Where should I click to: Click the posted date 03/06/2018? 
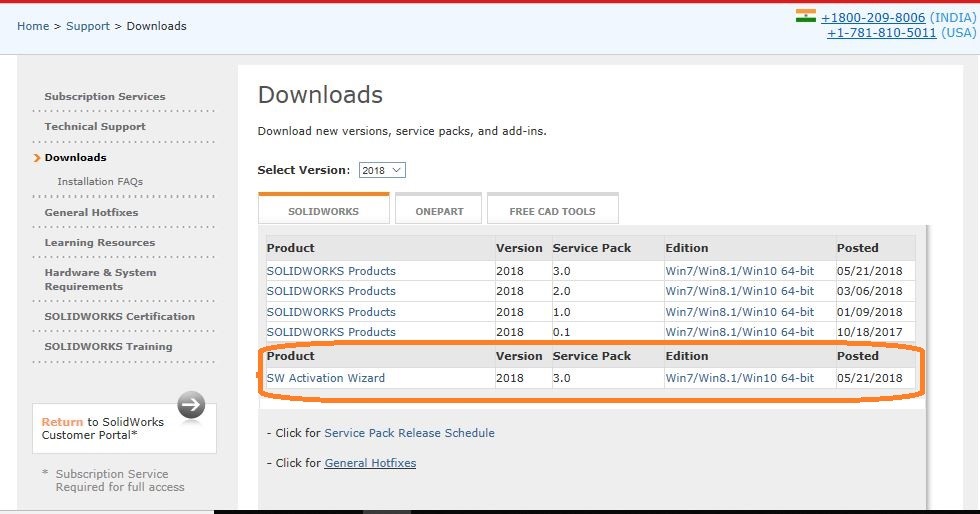click(869, 291)
